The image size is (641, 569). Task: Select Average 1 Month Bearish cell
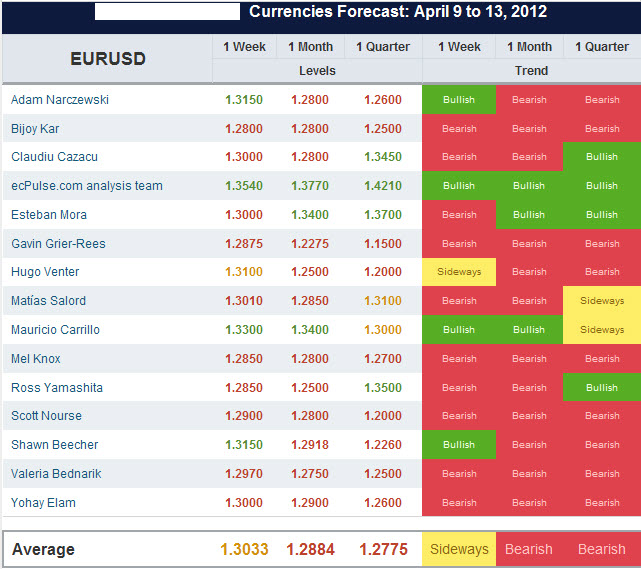pyautogui.click(x=529, y=549)
